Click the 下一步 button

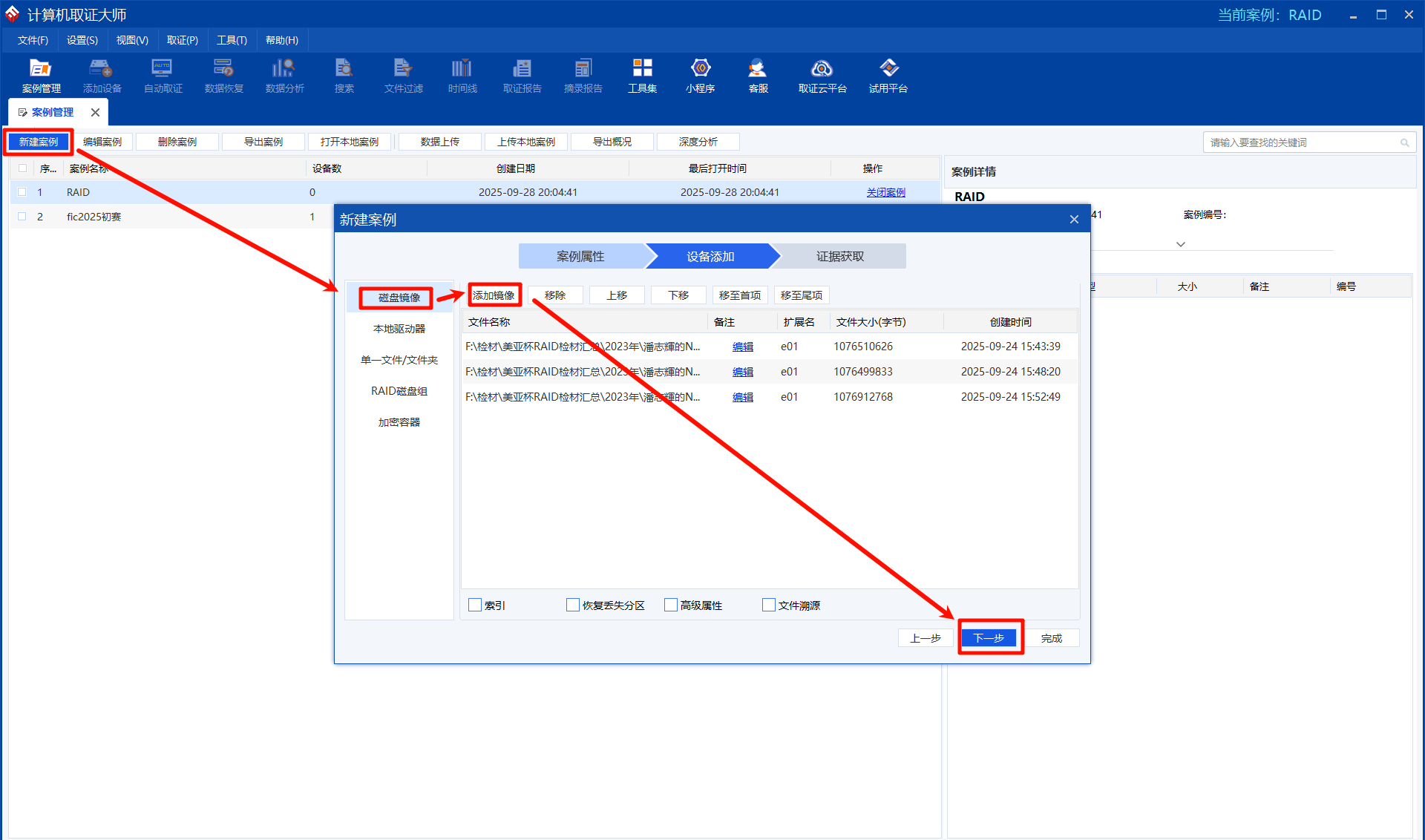click(989, 637)
